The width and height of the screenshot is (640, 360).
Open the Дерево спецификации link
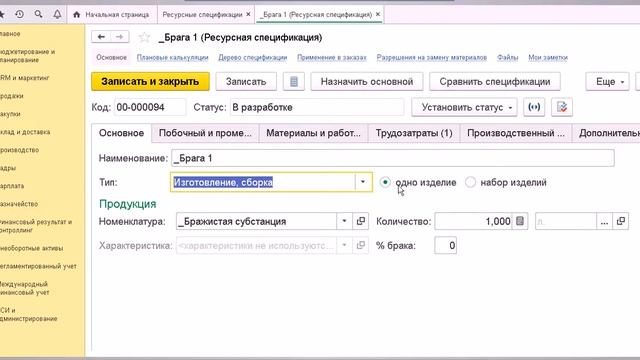pyautogui.click(x=253, y=58)
